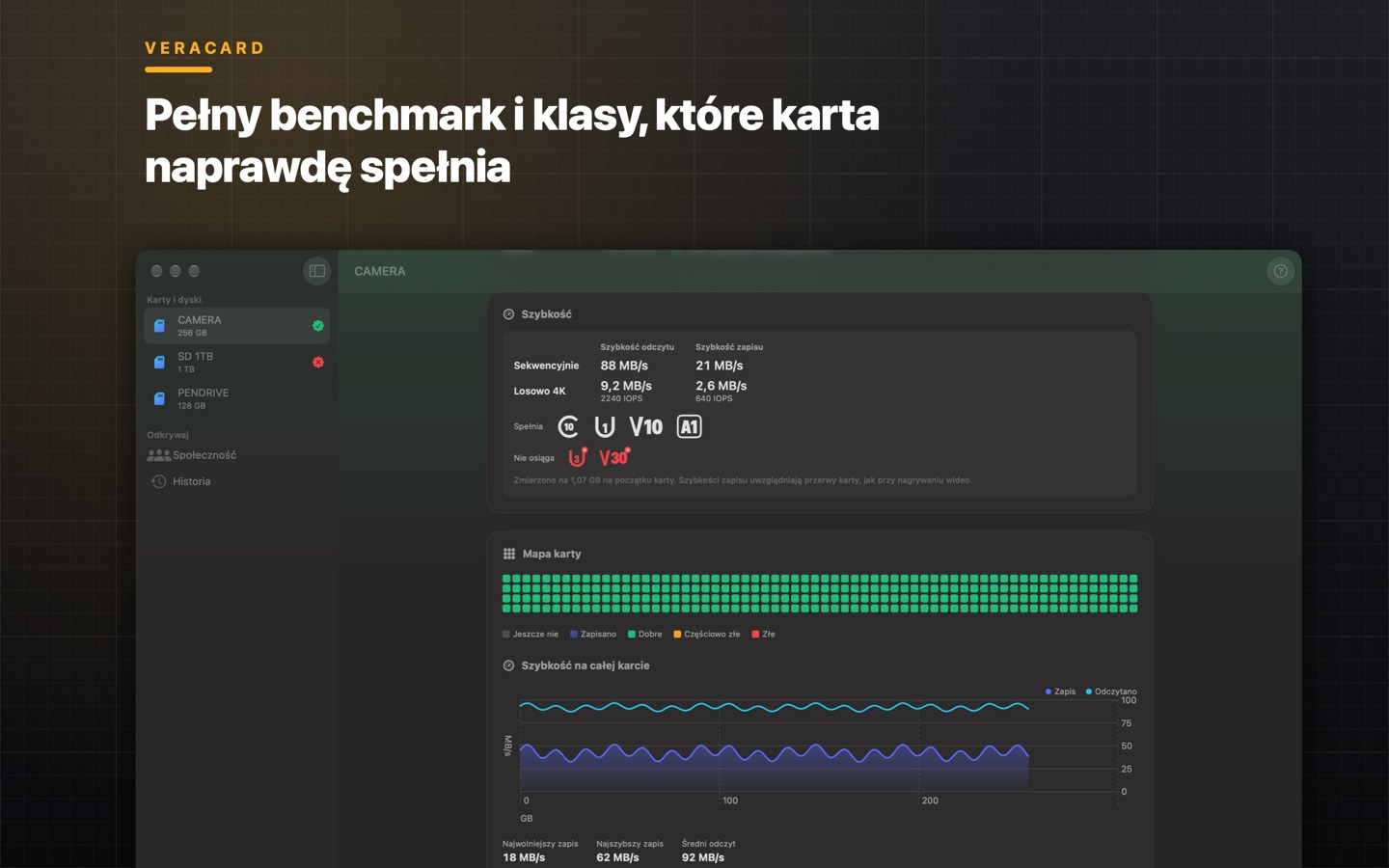The width and height of the screenshot is (1389, 868).
Task: Click the Złe legend entry
Action: point(764,635)
